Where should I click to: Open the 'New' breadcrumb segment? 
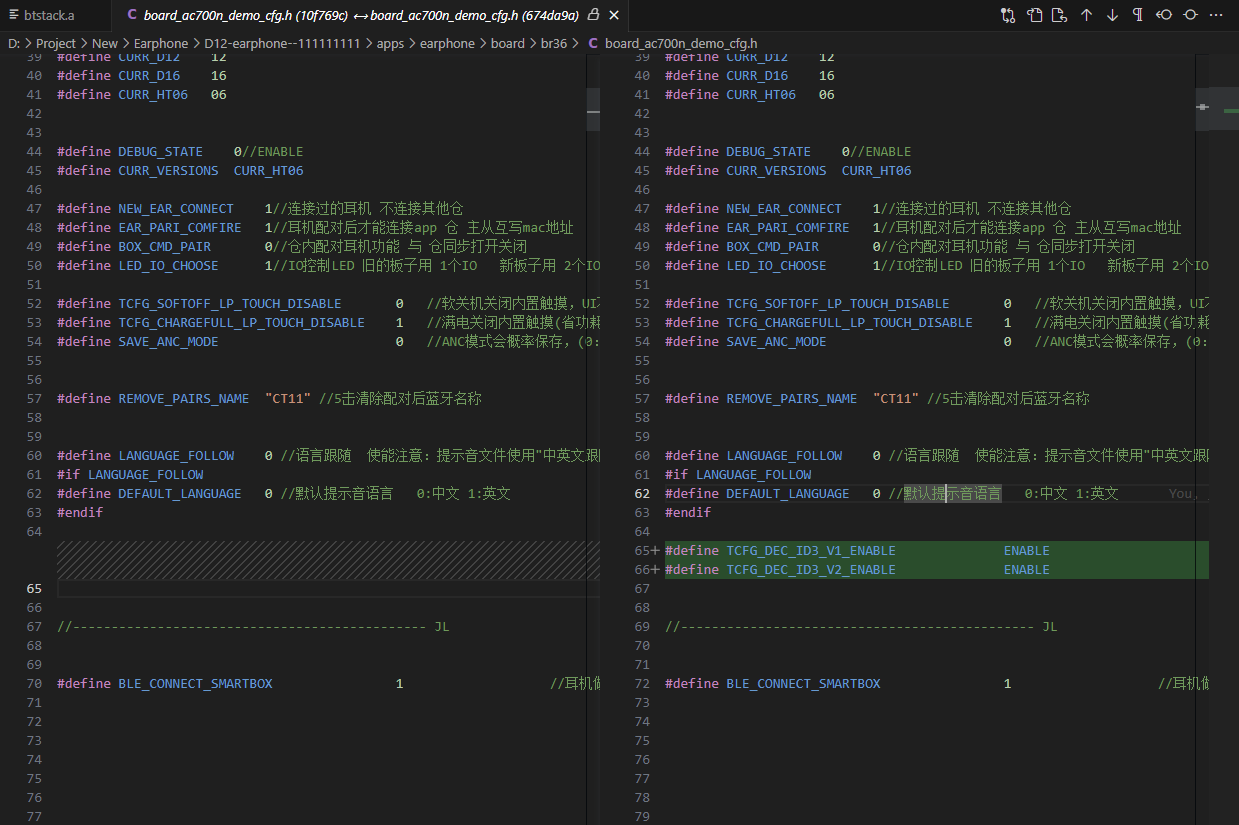(x=105, y=43)
